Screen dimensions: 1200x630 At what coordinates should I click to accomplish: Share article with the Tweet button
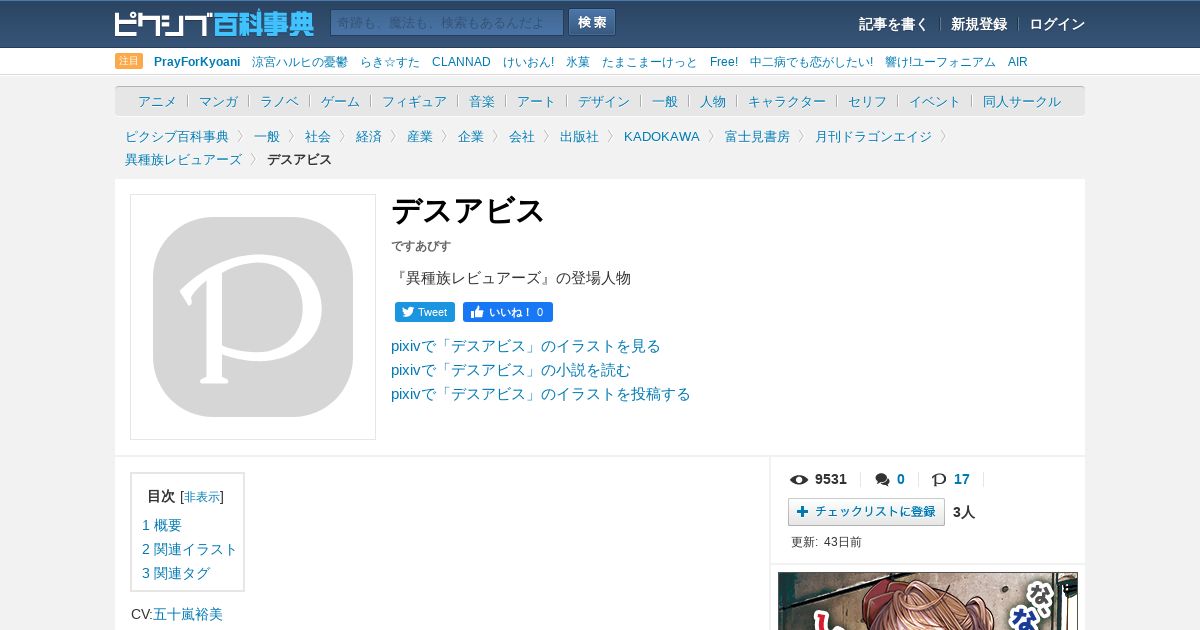(425, 312)
